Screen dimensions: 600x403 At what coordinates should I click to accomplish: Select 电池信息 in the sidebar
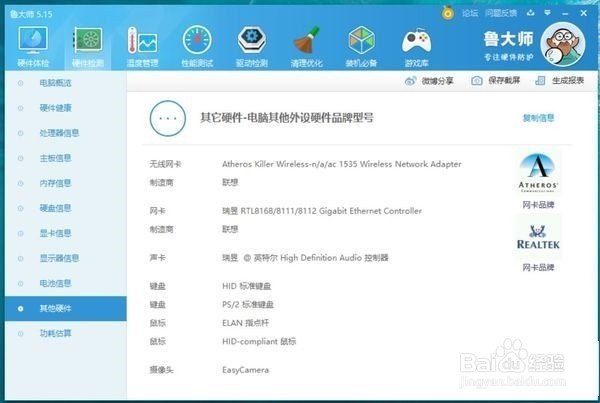66,284
